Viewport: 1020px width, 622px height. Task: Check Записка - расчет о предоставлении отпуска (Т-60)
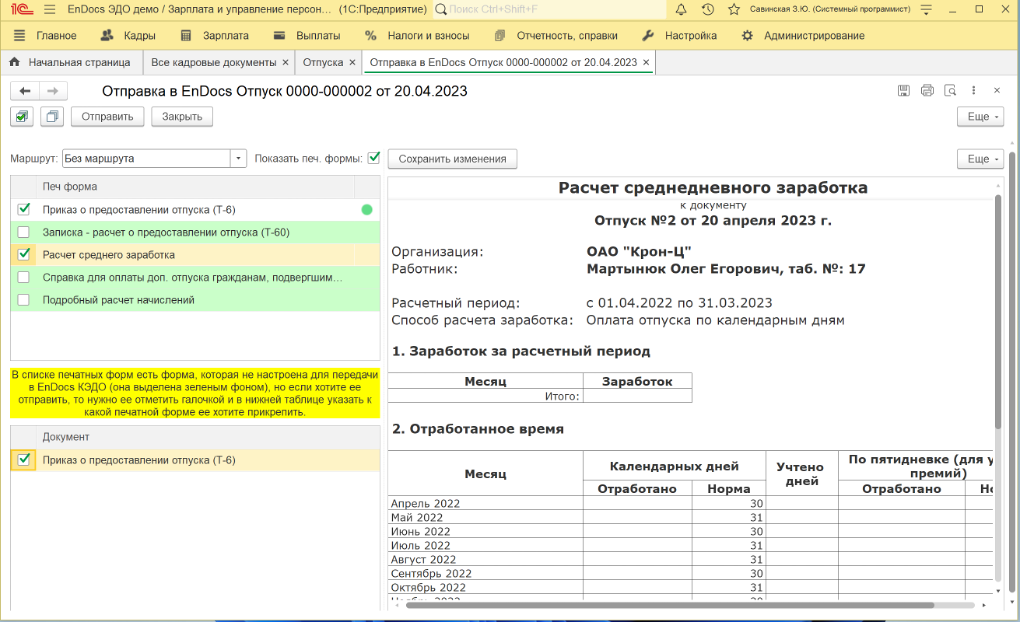(x=24, y=232)
